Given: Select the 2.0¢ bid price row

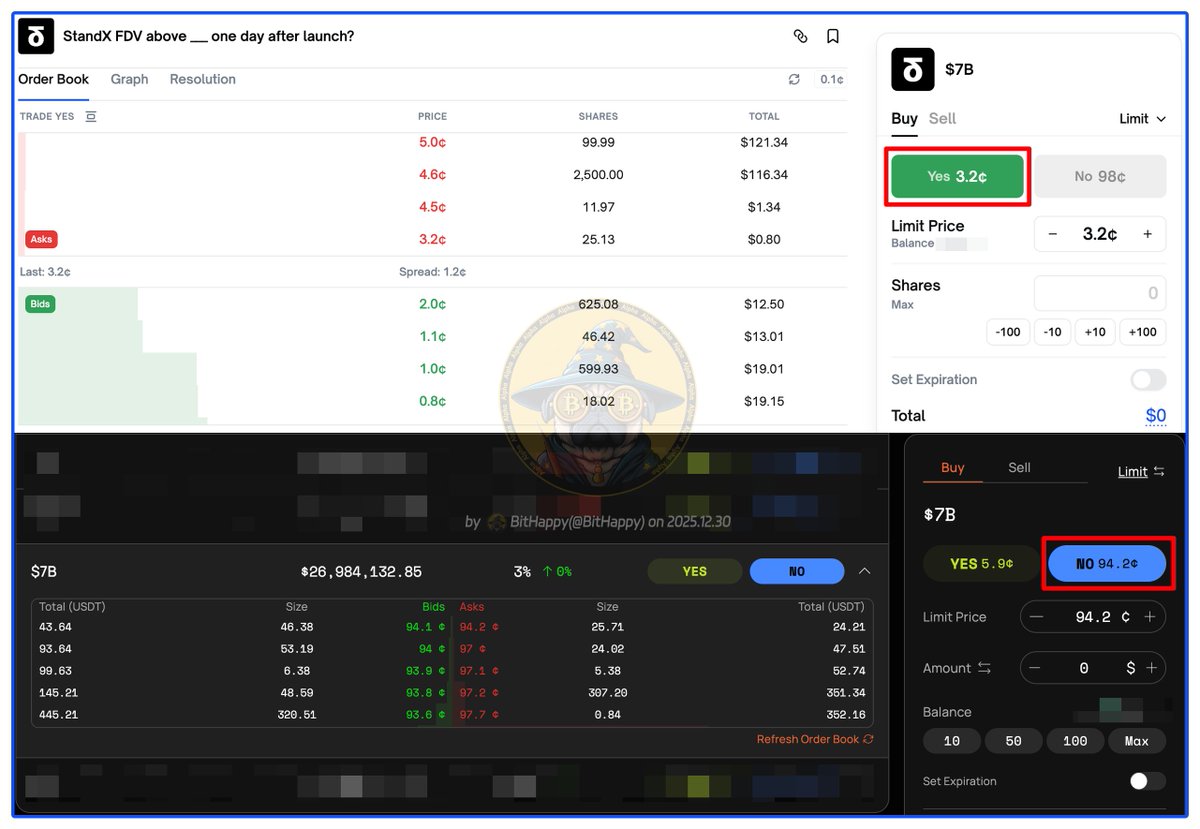Looking at the screenshot, I should tap(432, 304).
